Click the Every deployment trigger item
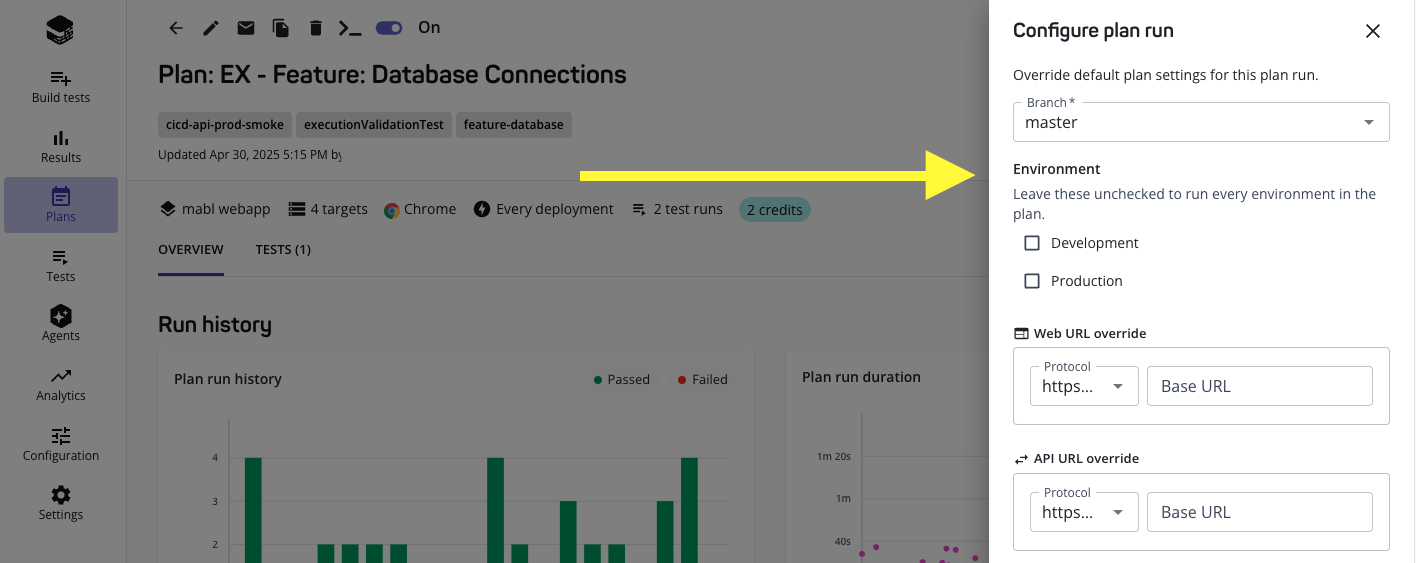 point(544,210)
